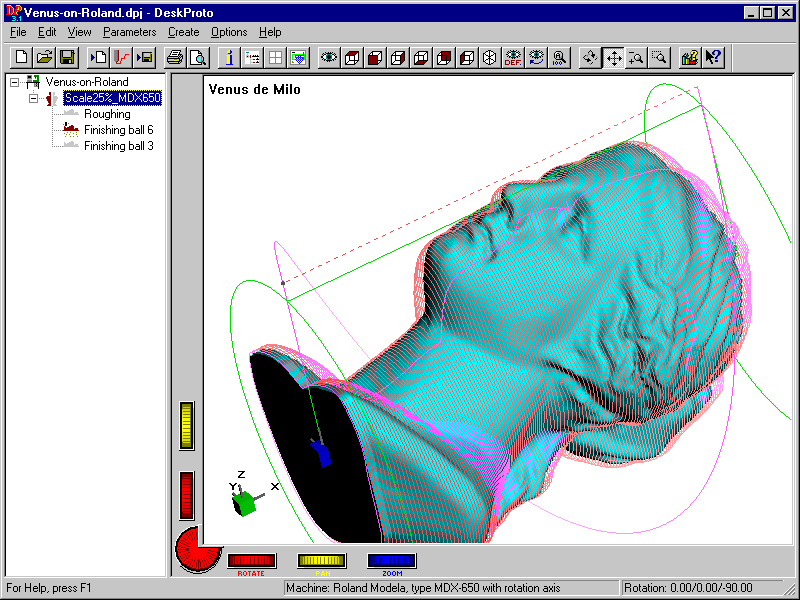The image size is (800, 600).
Task: Click the eye visibility icon in the toolbar
Action: coord(329,57)
